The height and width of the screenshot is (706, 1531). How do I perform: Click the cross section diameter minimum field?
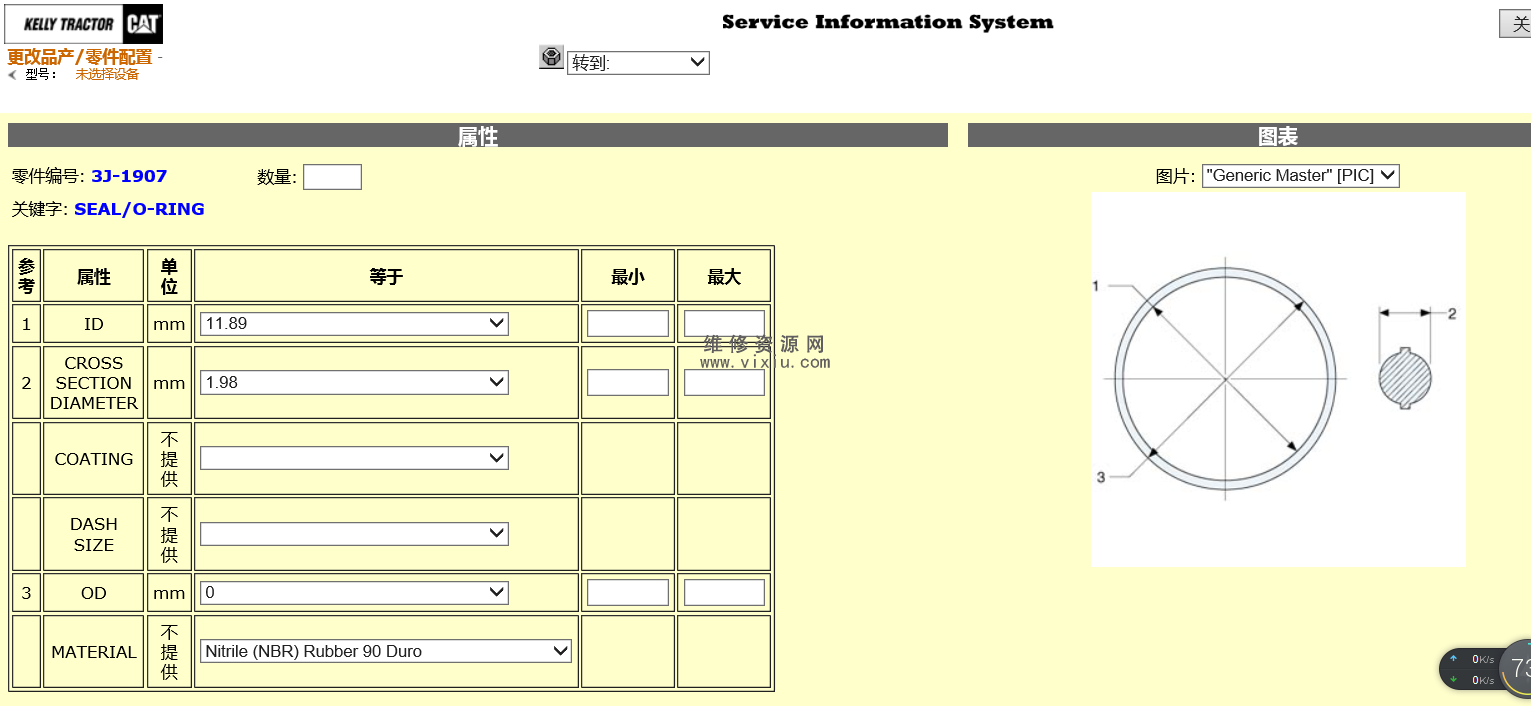coord(628,382)
